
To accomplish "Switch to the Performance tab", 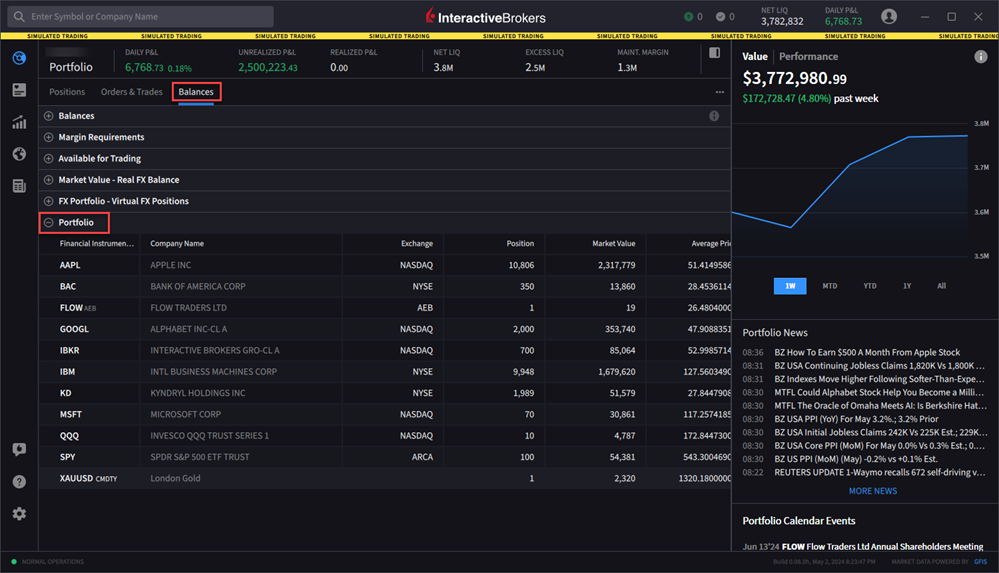I will click(x=809, y=57).
